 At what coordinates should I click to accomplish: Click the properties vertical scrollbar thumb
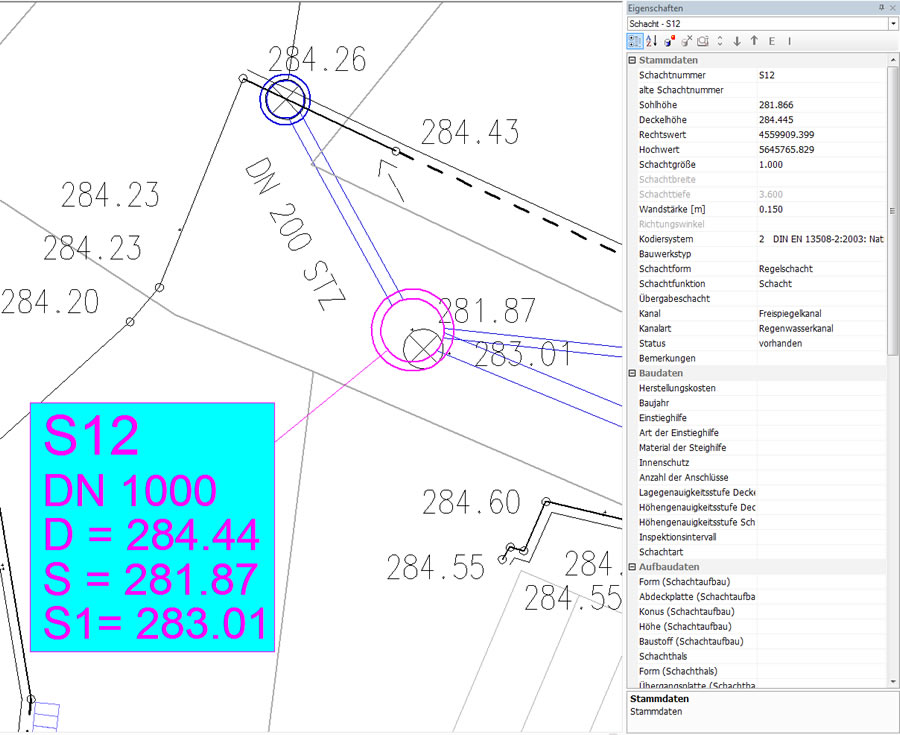tap(893, 211)
